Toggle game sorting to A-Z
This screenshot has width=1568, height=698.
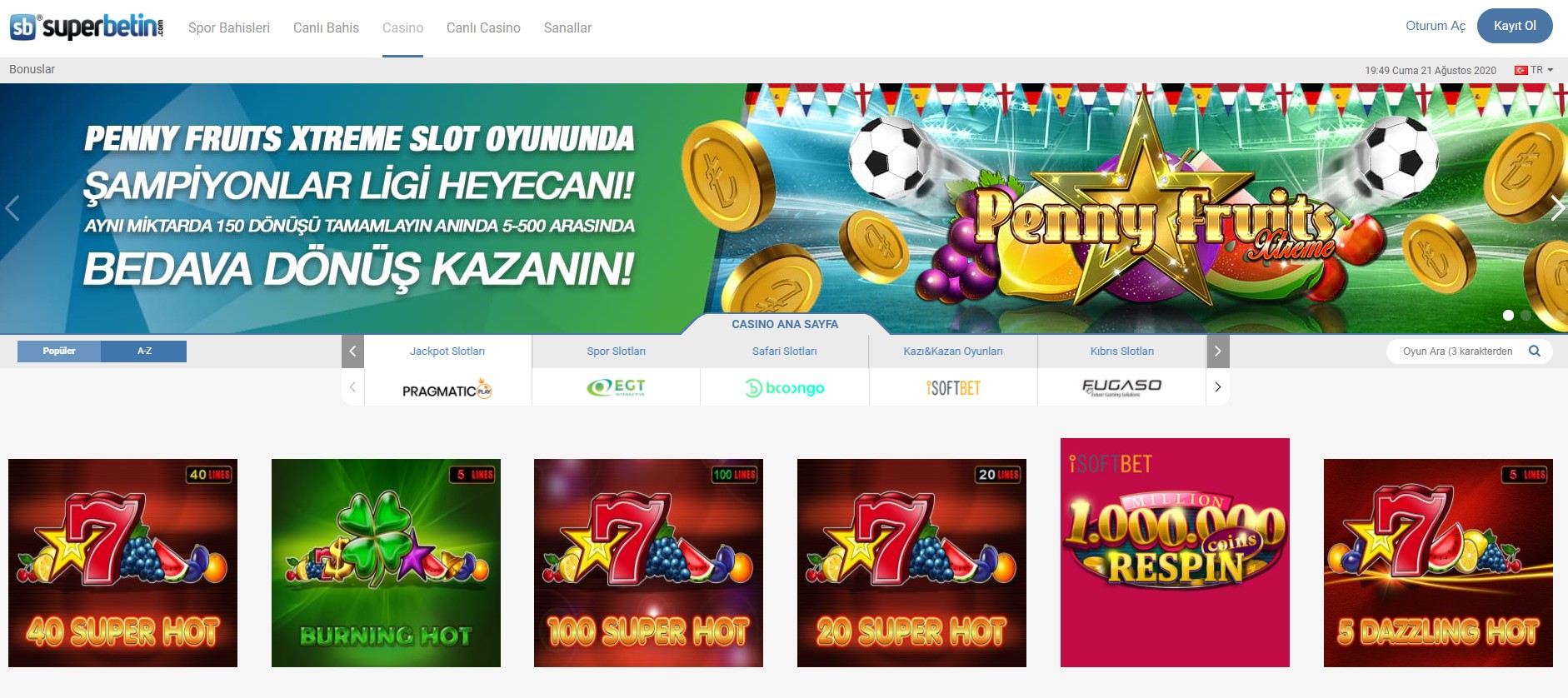click(144, 351)
